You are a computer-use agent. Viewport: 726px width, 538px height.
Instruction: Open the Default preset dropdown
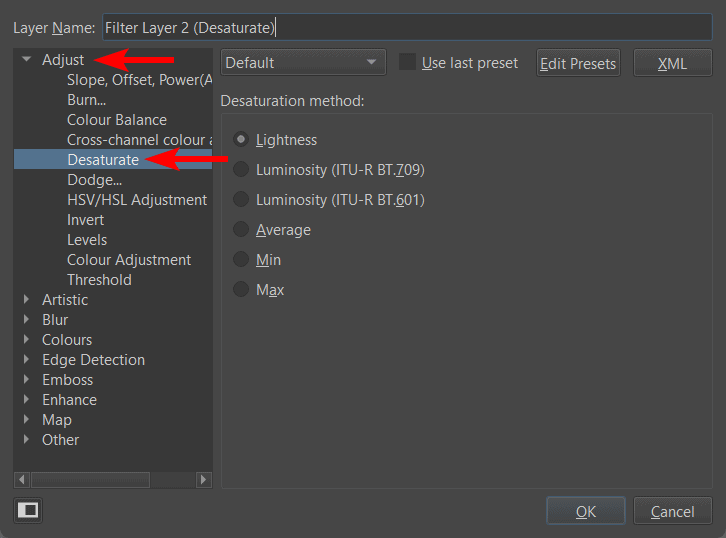coord(302,63)
